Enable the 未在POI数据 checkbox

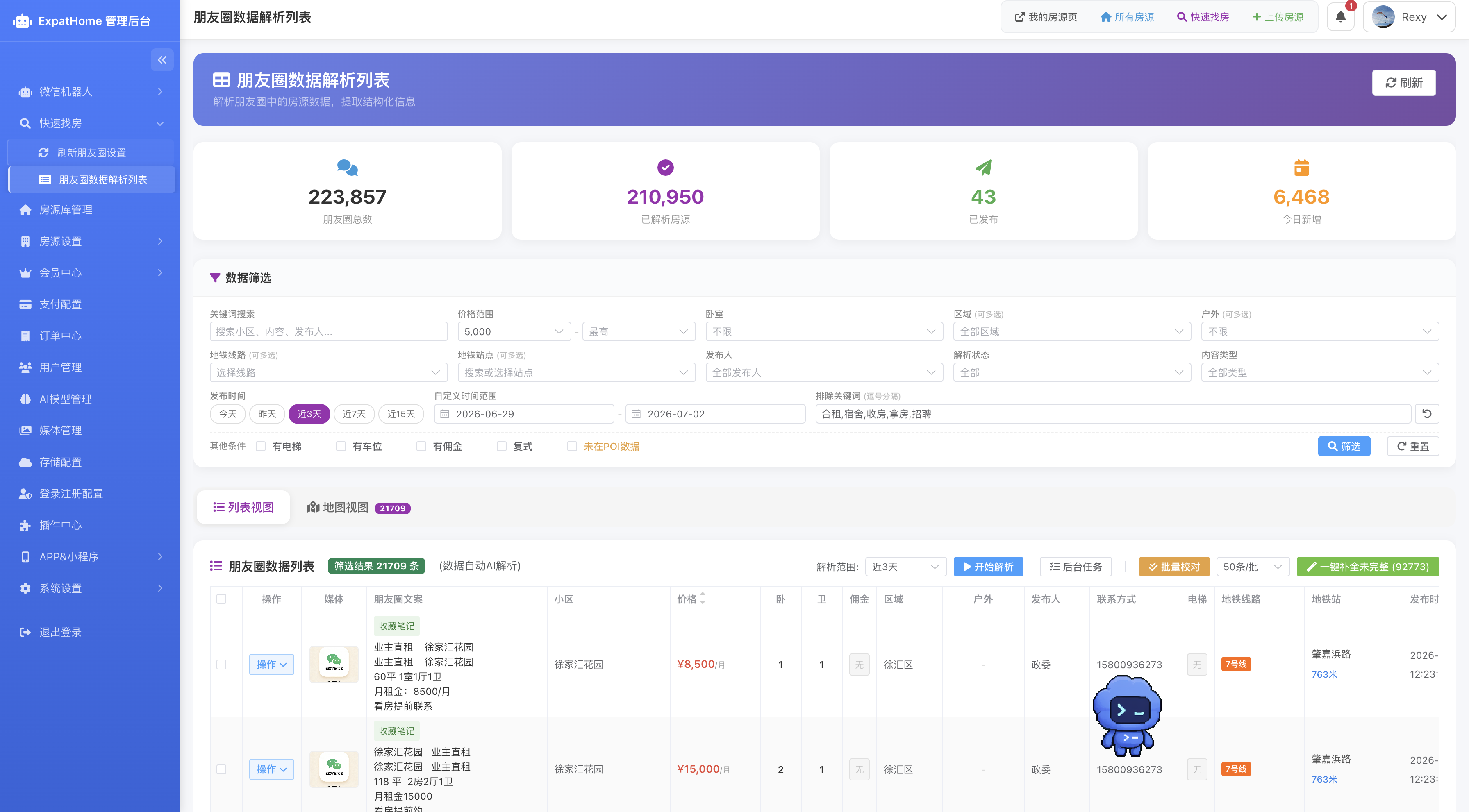click(572, 446)
